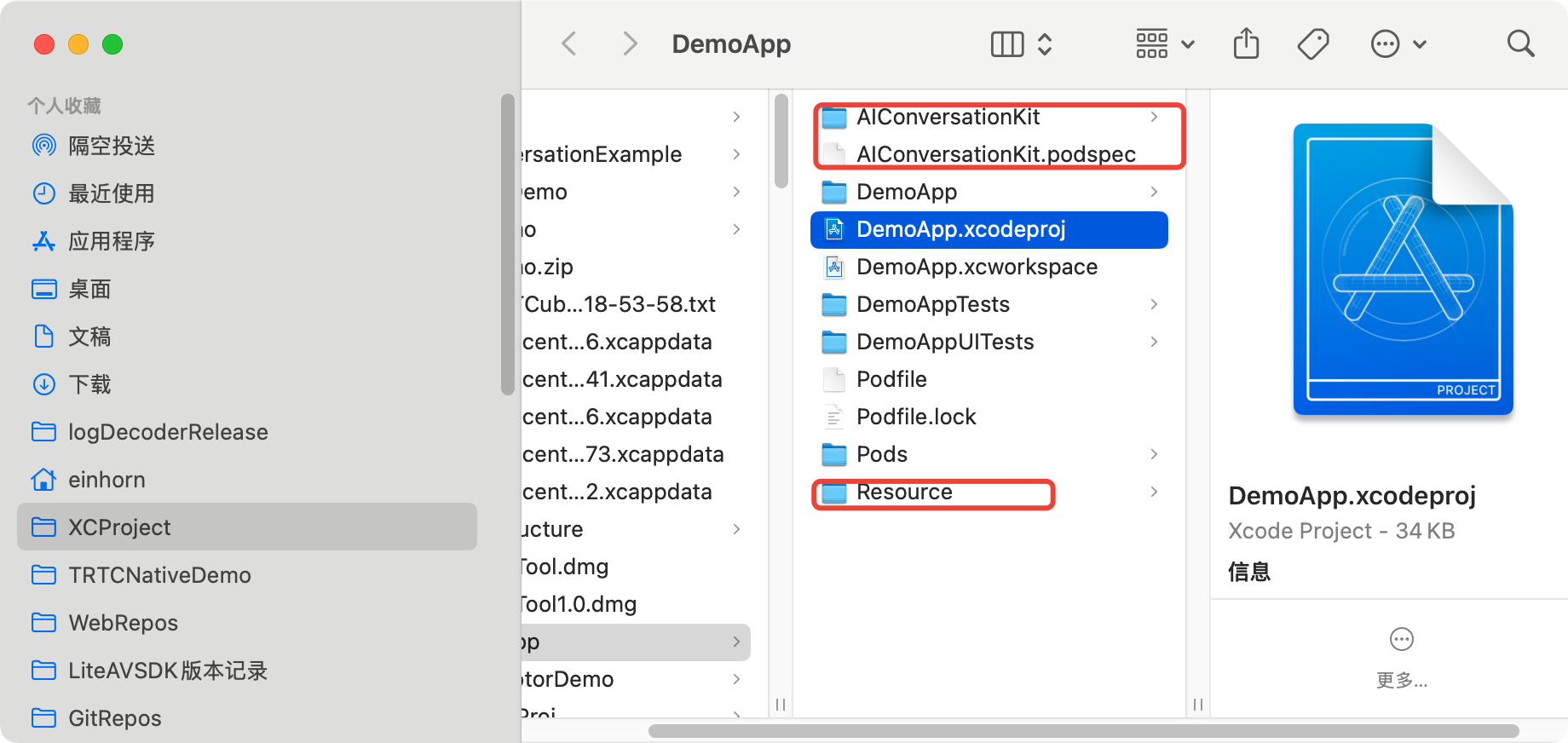Open the Tags toolbar icon
This screenshot has height=743, width=1568.
pyautogui.click(x=1312, y=43)
